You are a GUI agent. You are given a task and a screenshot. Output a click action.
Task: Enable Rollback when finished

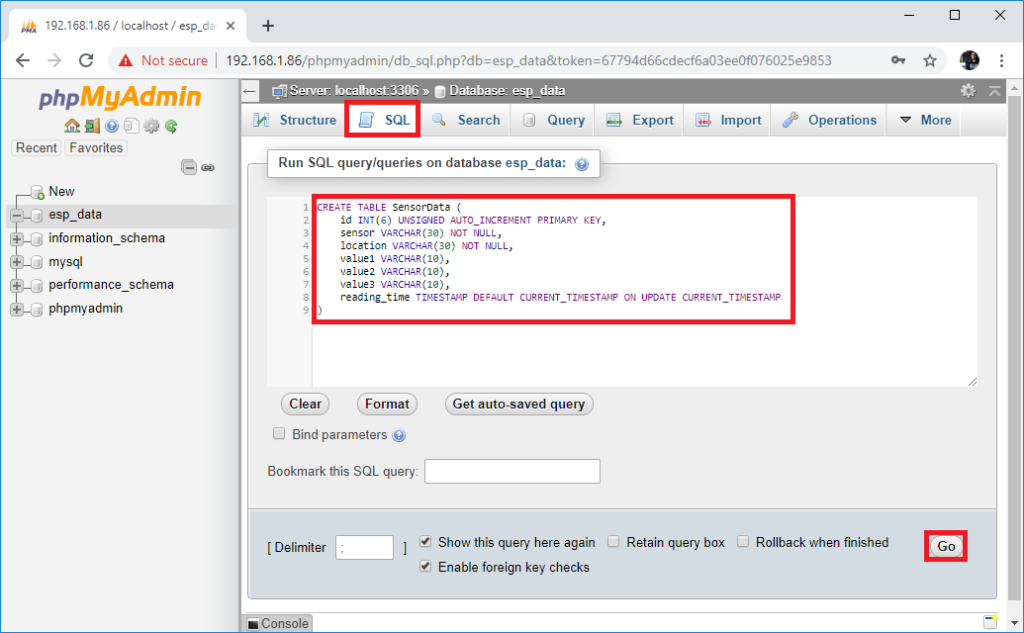pyautogui.click(x=743, y=542)
